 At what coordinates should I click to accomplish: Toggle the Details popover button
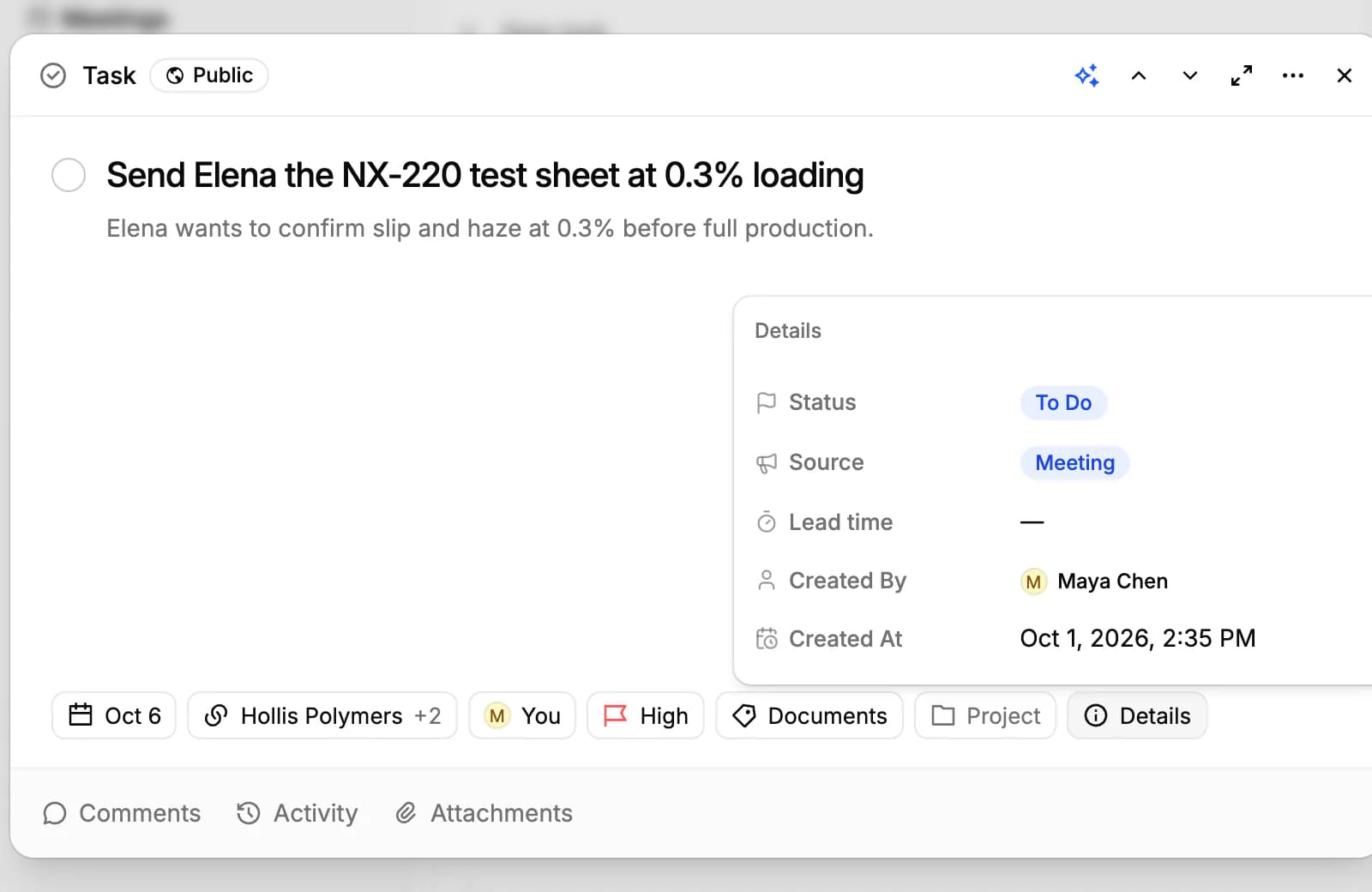click(1137, 715)
